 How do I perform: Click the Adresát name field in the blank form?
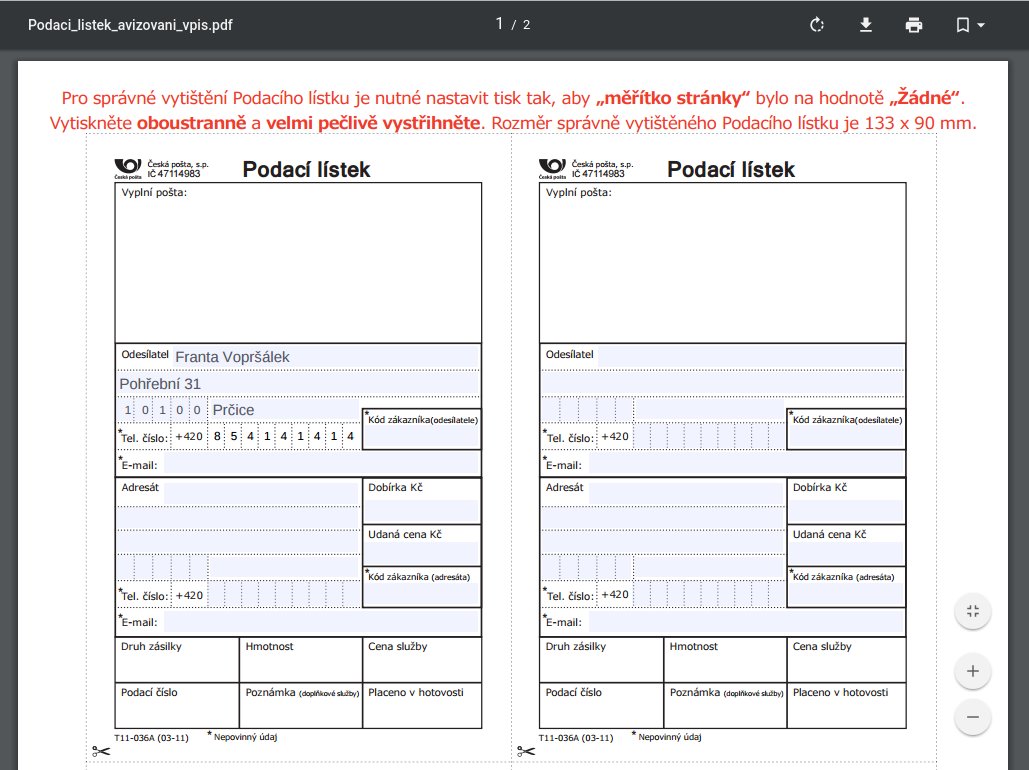pyautogui.click(x=686, y=493)
